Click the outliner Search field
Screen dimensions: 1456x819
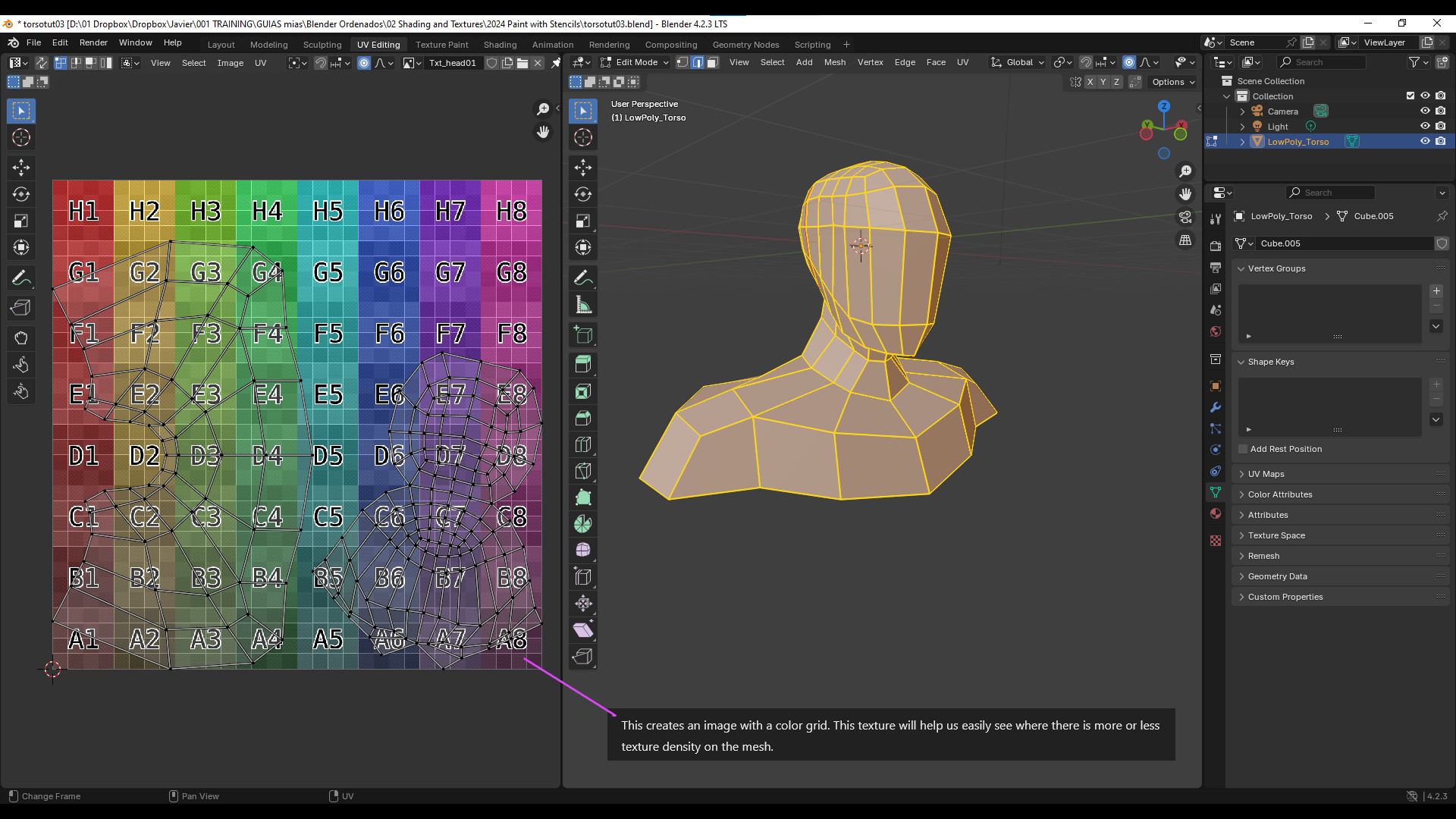click(x=1322, y=62)
